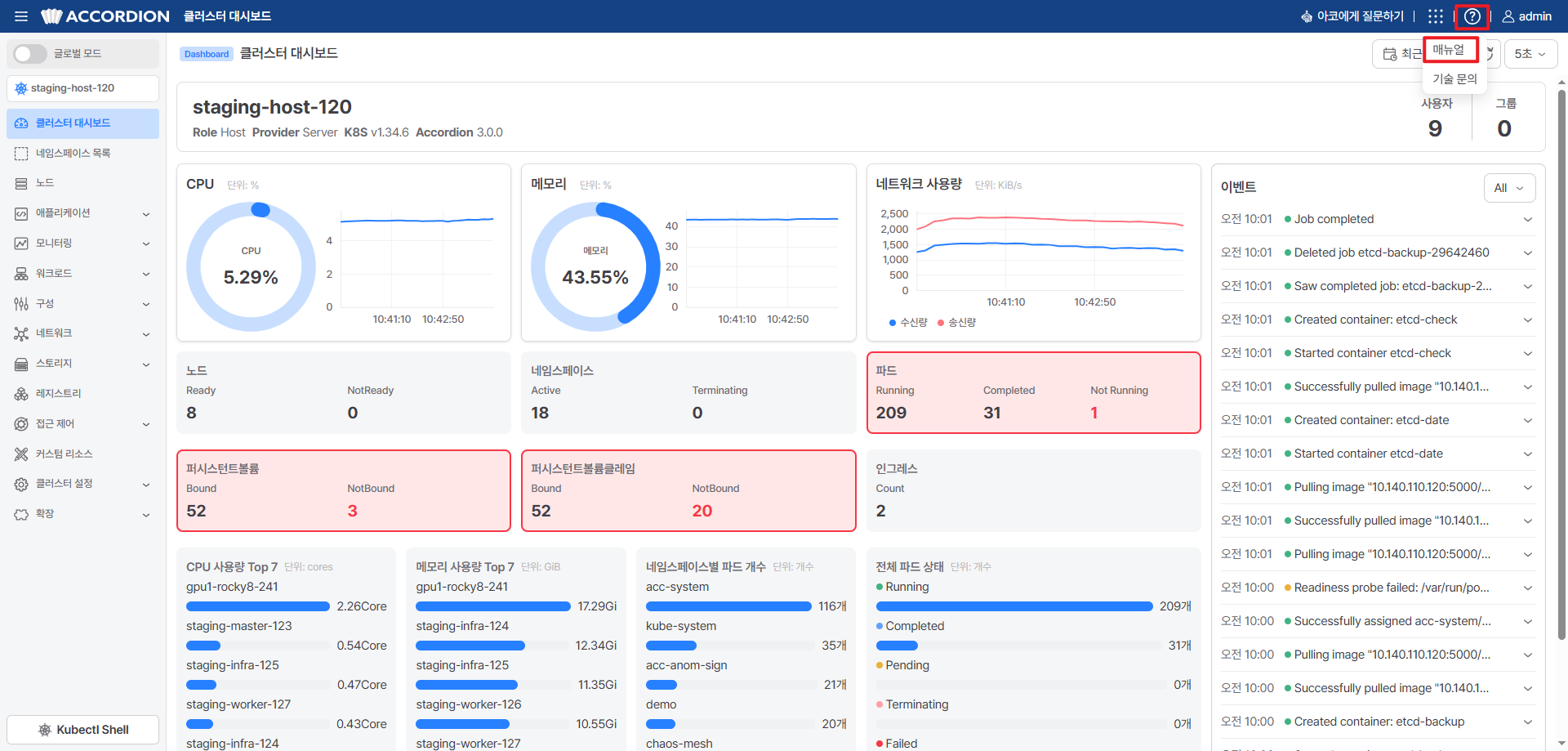Click the Ask Acco robot icon
The height and width of the screenshot is (751, 1568).
pos(1307,16)
